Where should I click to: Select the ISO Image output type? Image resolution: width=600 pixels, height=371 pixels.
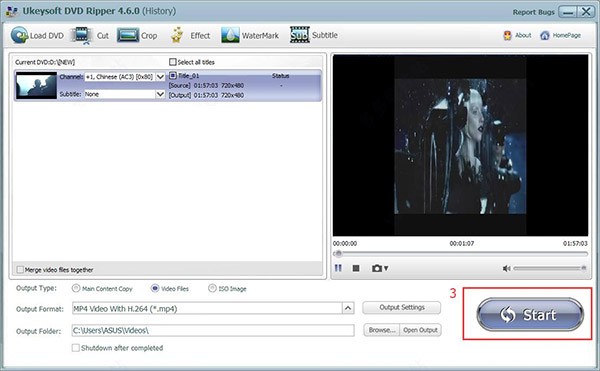(x=212, y=288)
